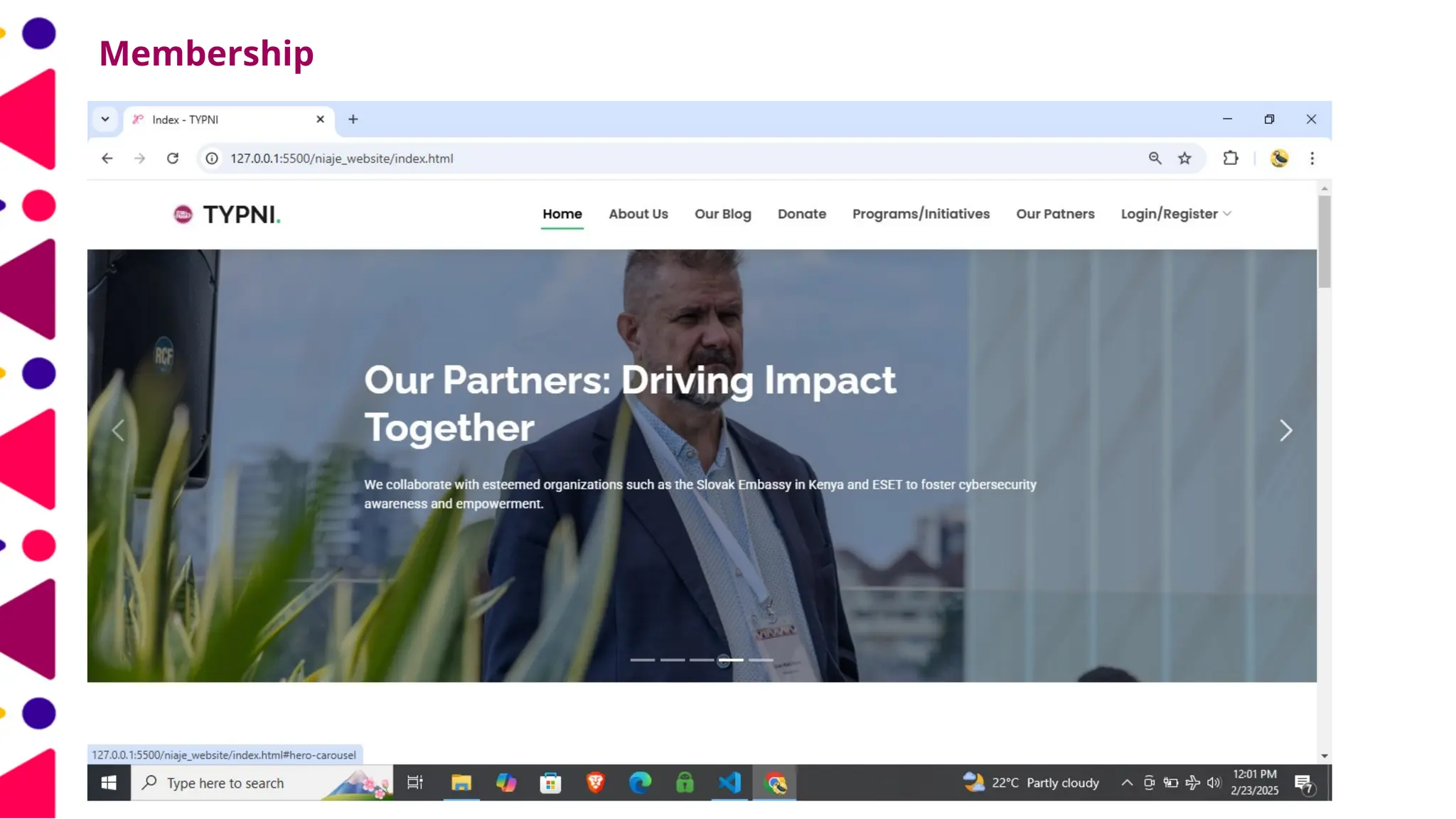Select the first carousel slide indicator
Screen dimensions: 1456x819
coord(642,660)
